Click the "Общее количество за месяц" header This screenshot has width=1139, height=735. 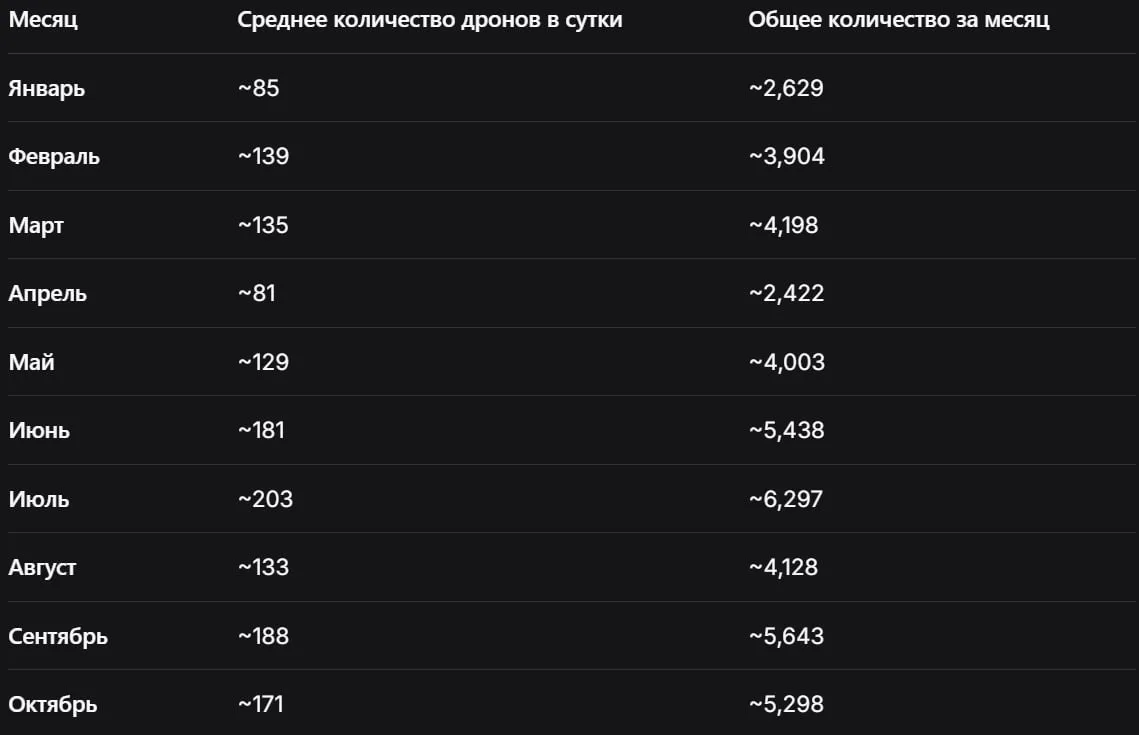899,20
